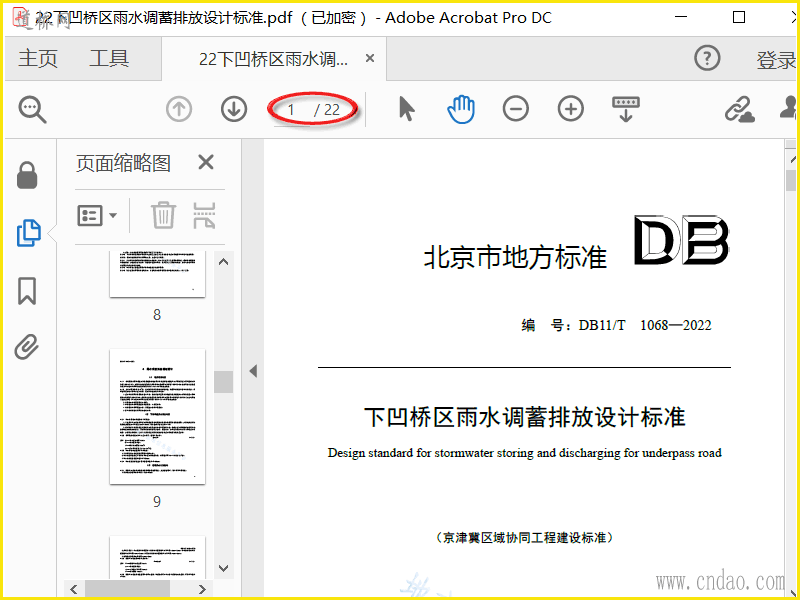Click the share link cloud icon
Viewport: 800px width, 600px height.
point(740,109)
